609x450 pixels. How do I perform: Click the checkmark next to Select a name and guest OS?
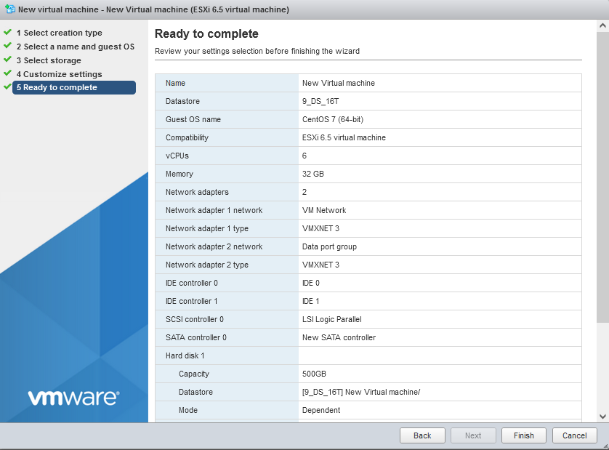tap(8, 46)
